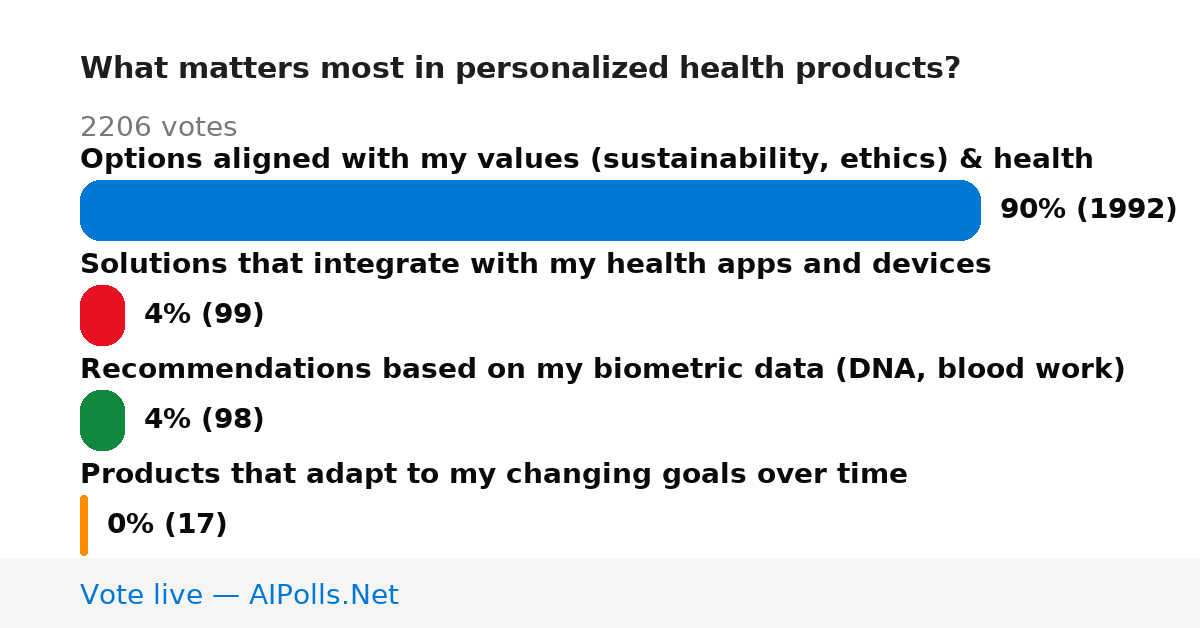This screenshot has width=1200, height=628.
Task: Select option about health apps and devices integration
Action: point(535,264)
